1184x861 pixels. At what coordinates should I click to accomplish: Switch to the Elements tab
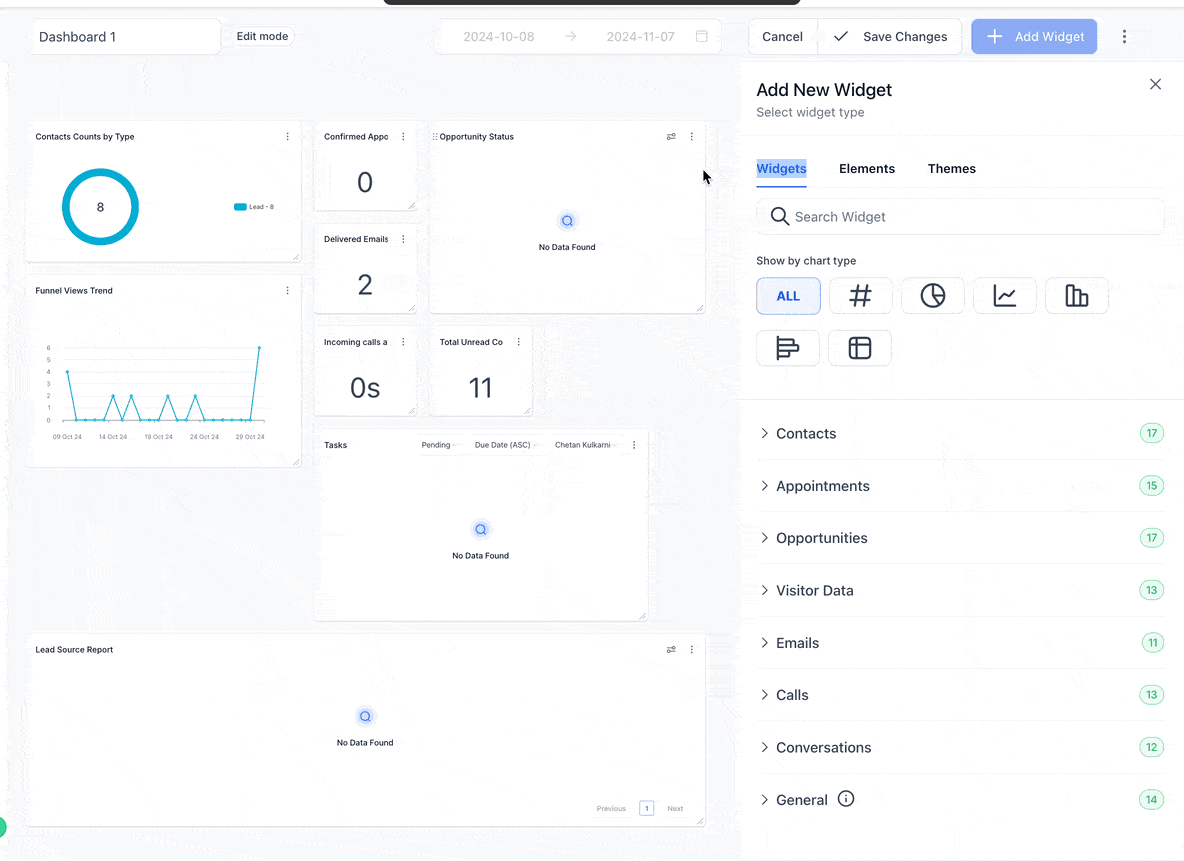[x=867, y=168]
